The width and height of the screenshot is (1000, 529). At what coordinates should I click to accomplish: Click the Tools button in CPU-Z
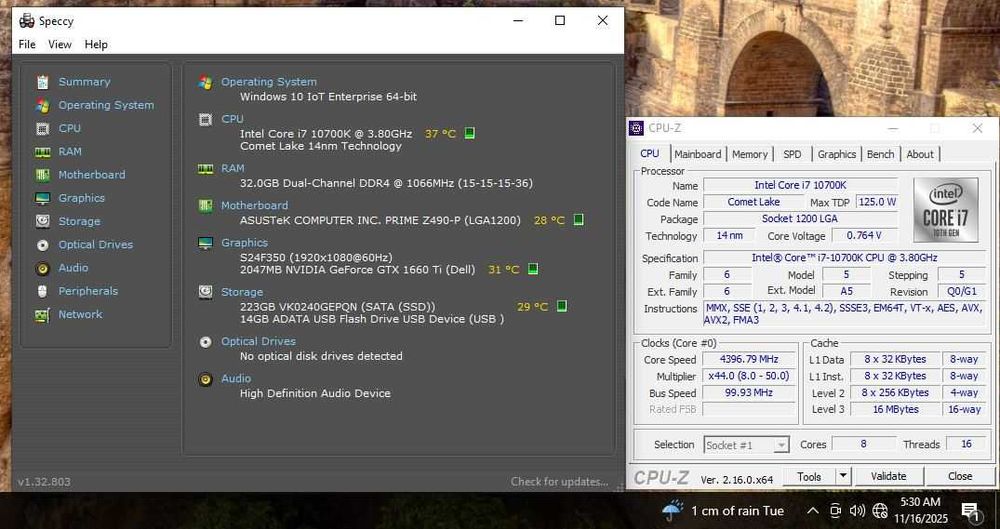coord(809,476)
